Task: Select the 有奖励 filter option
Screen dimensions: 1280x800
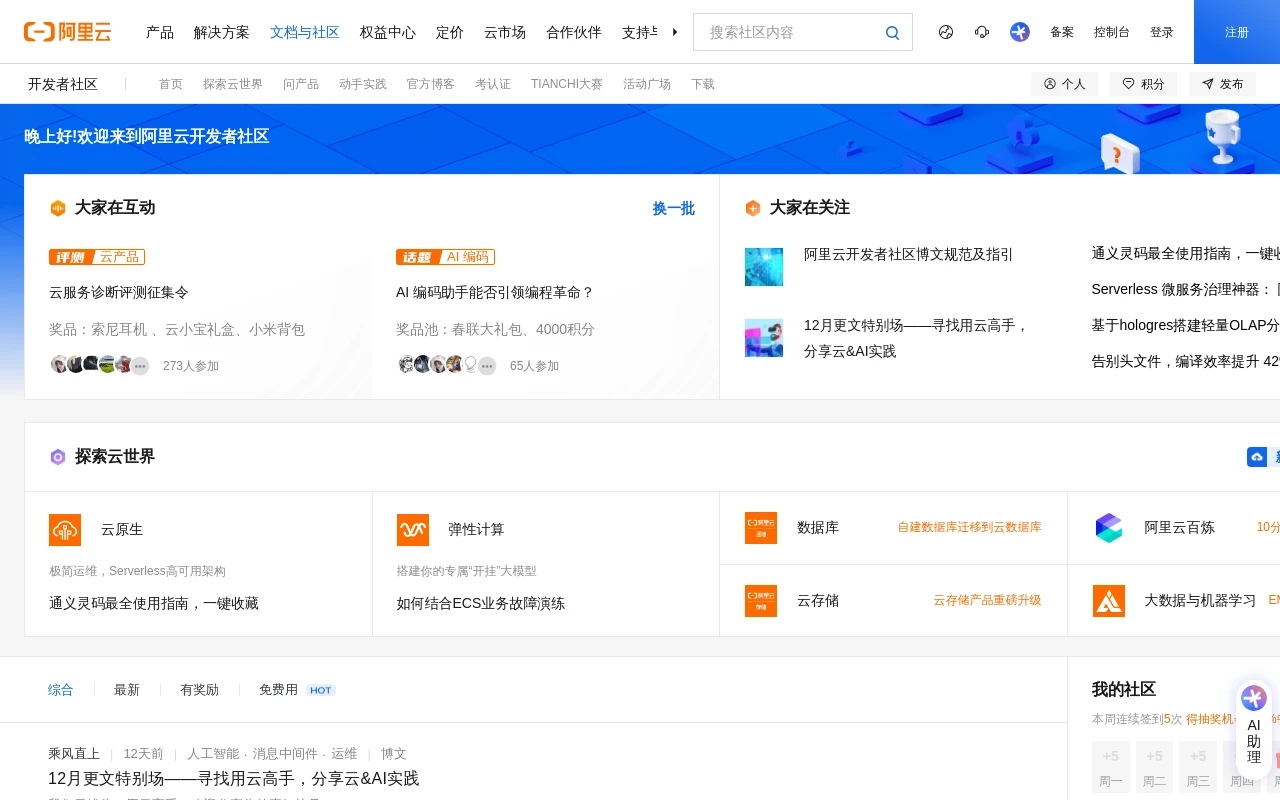Action: tap(199, 690)
